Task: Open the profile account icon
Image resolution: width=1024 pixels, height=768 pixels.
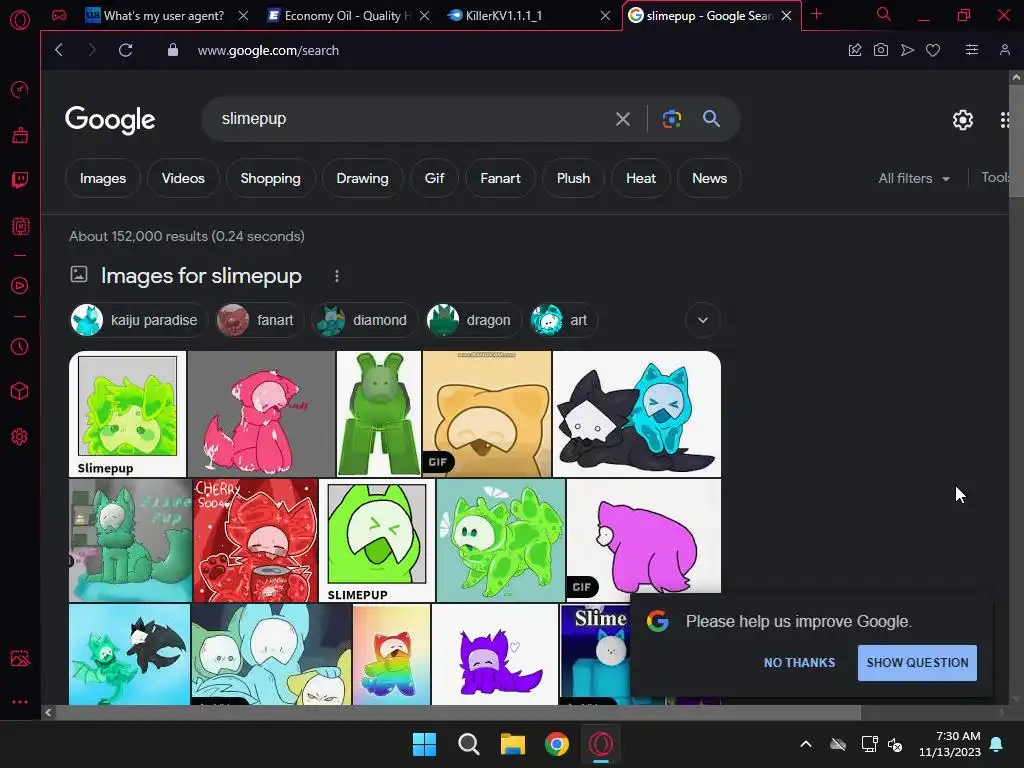Action: 1005,50
